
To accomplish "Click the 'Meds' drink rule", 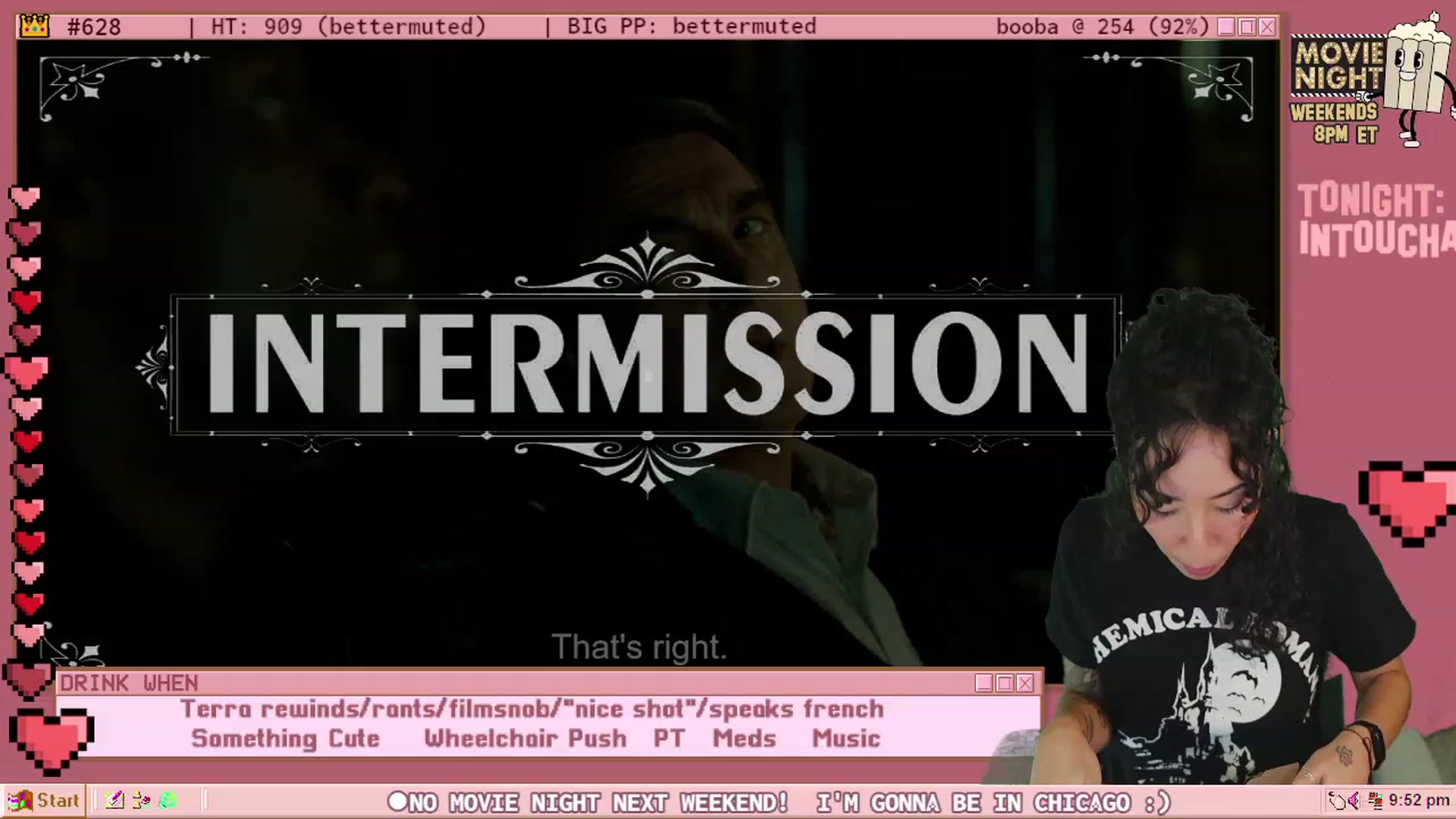I will coord(745,739).
